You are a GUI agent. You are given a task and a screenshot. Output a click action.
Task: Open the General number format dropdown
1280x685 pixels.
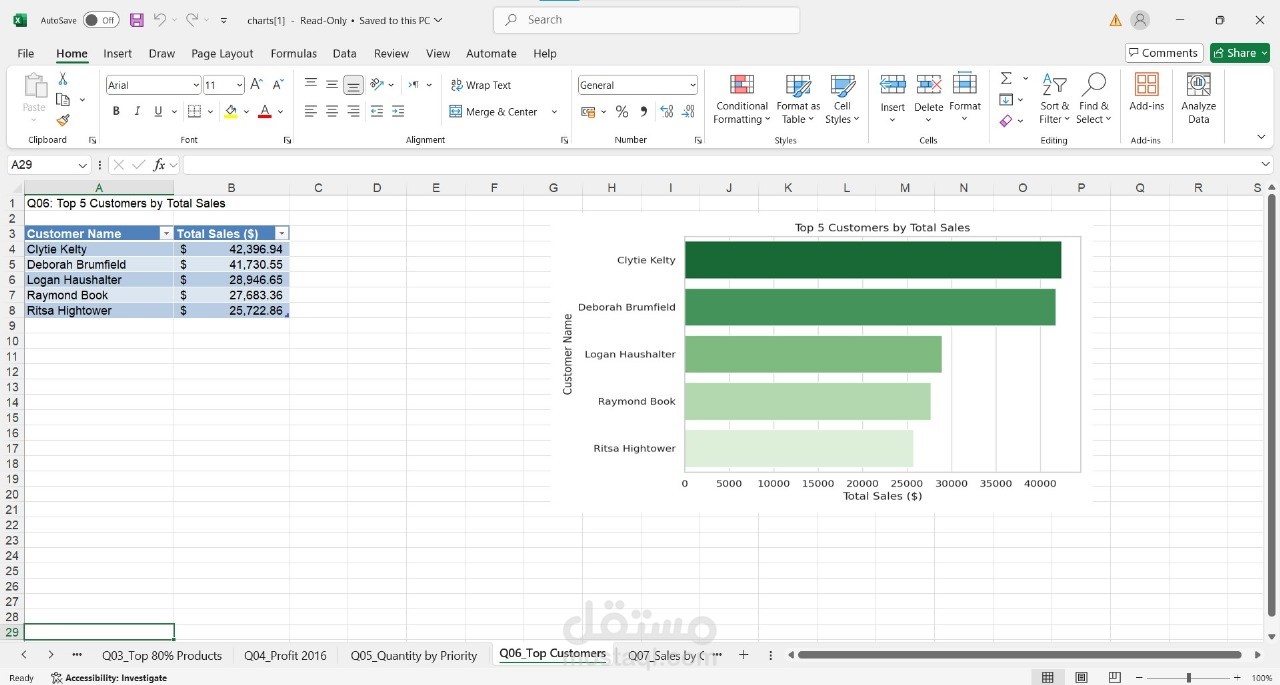click(x=692, y=85)
